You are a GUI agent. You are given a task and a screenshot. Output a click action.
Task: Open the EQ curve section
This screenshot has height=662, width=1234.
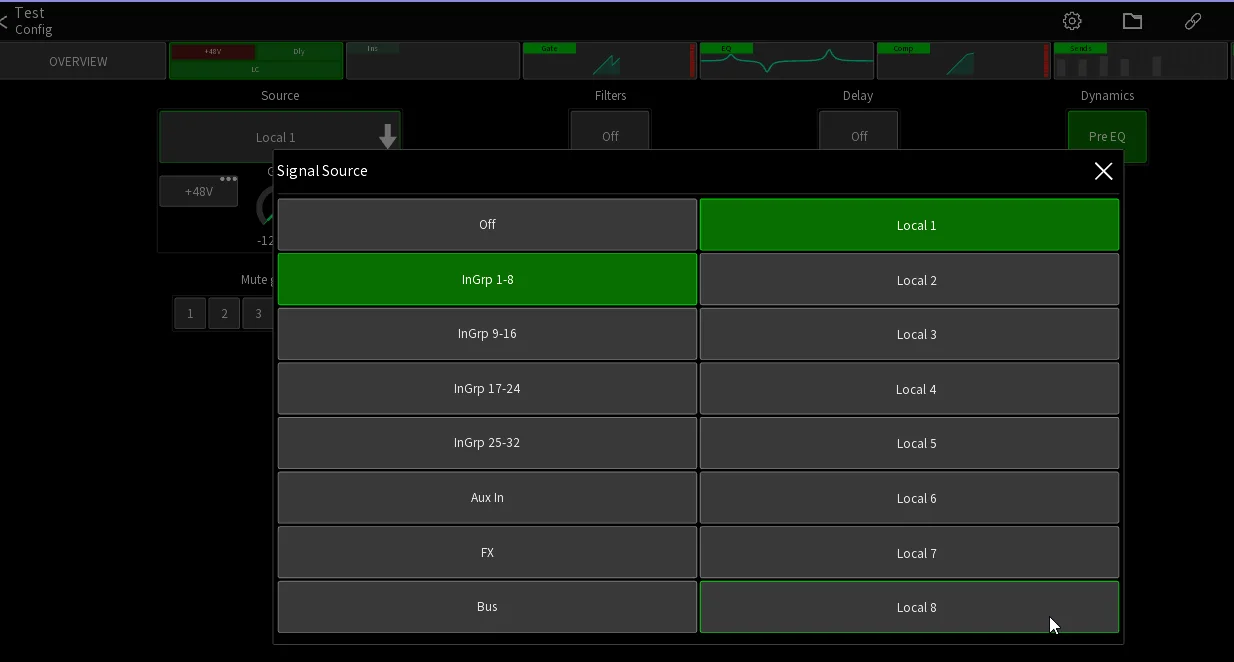click(x=785, y=61)
